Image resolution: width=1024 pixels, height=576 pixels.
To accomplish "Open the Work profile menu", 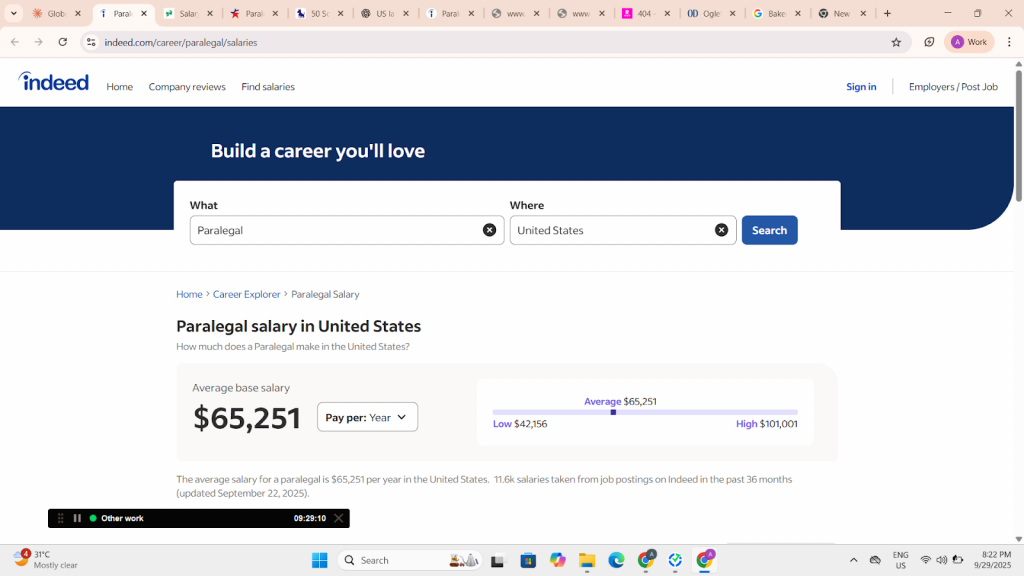I will (x=969, y=42).
